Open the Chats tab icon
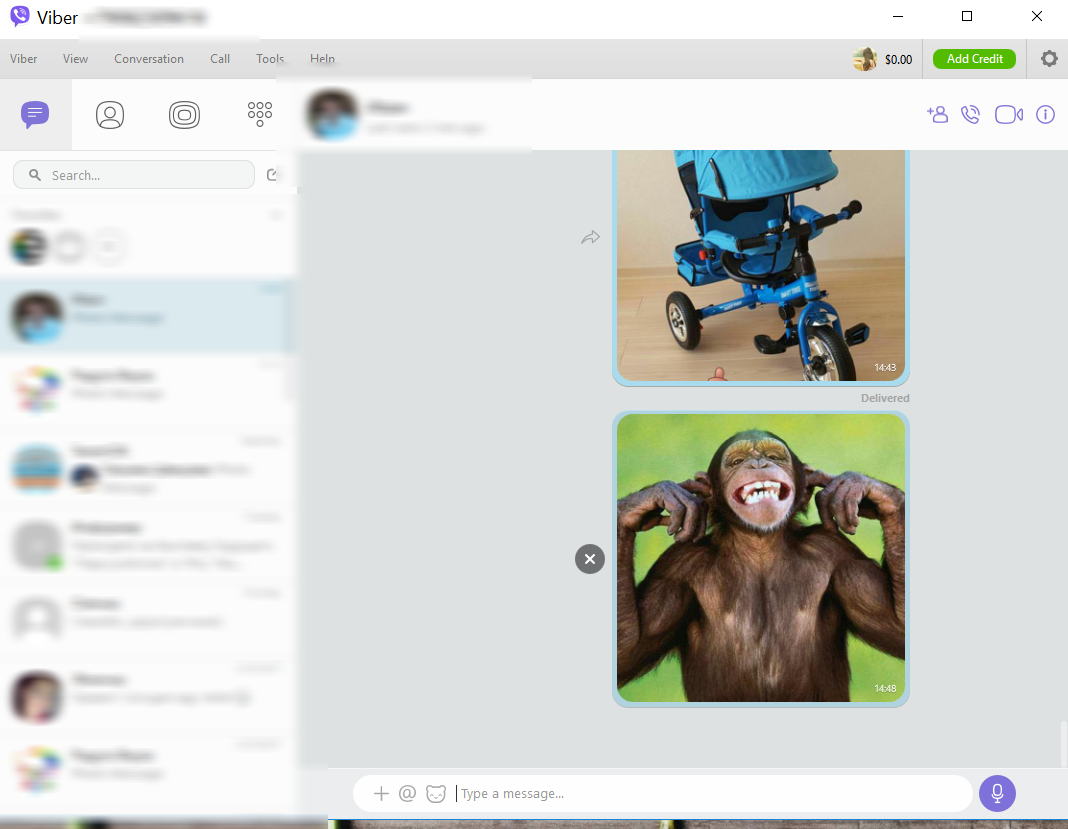1068x829 pixels. pyautogui.click(x=35, y=115)
